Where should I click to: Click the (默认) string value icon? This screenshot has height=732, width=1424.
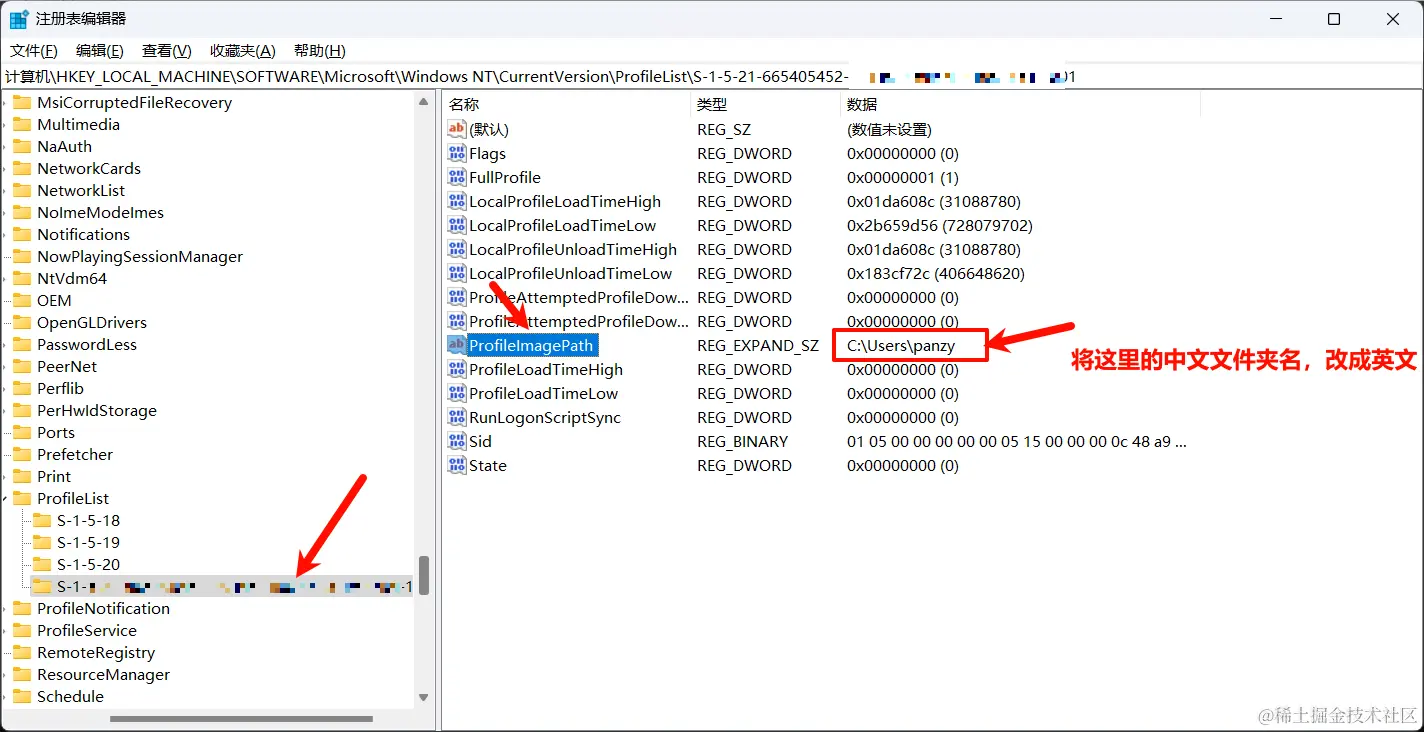click(x=456, y=129)
